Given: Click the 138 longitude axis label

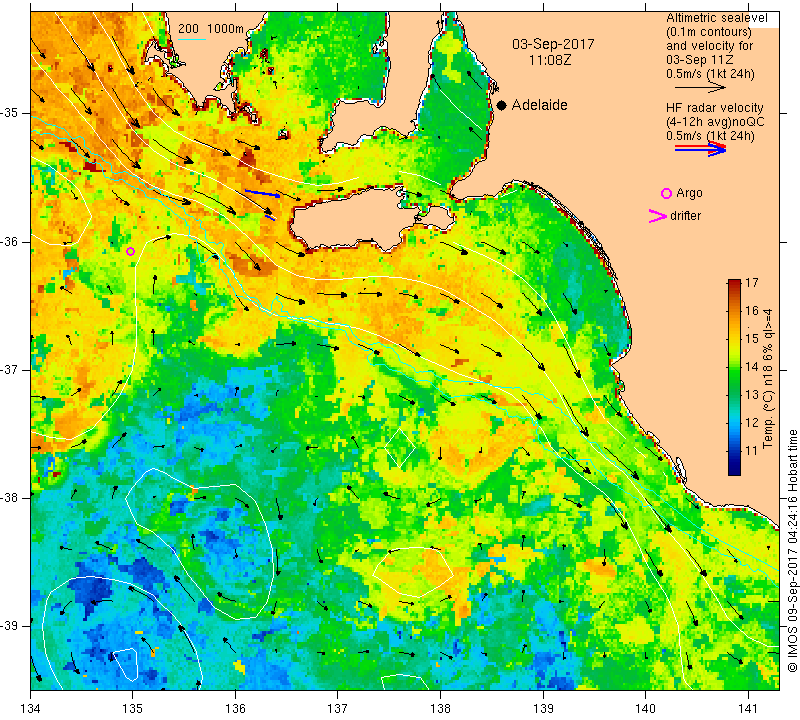Looking at the screenshot, I should coord(440,708).
